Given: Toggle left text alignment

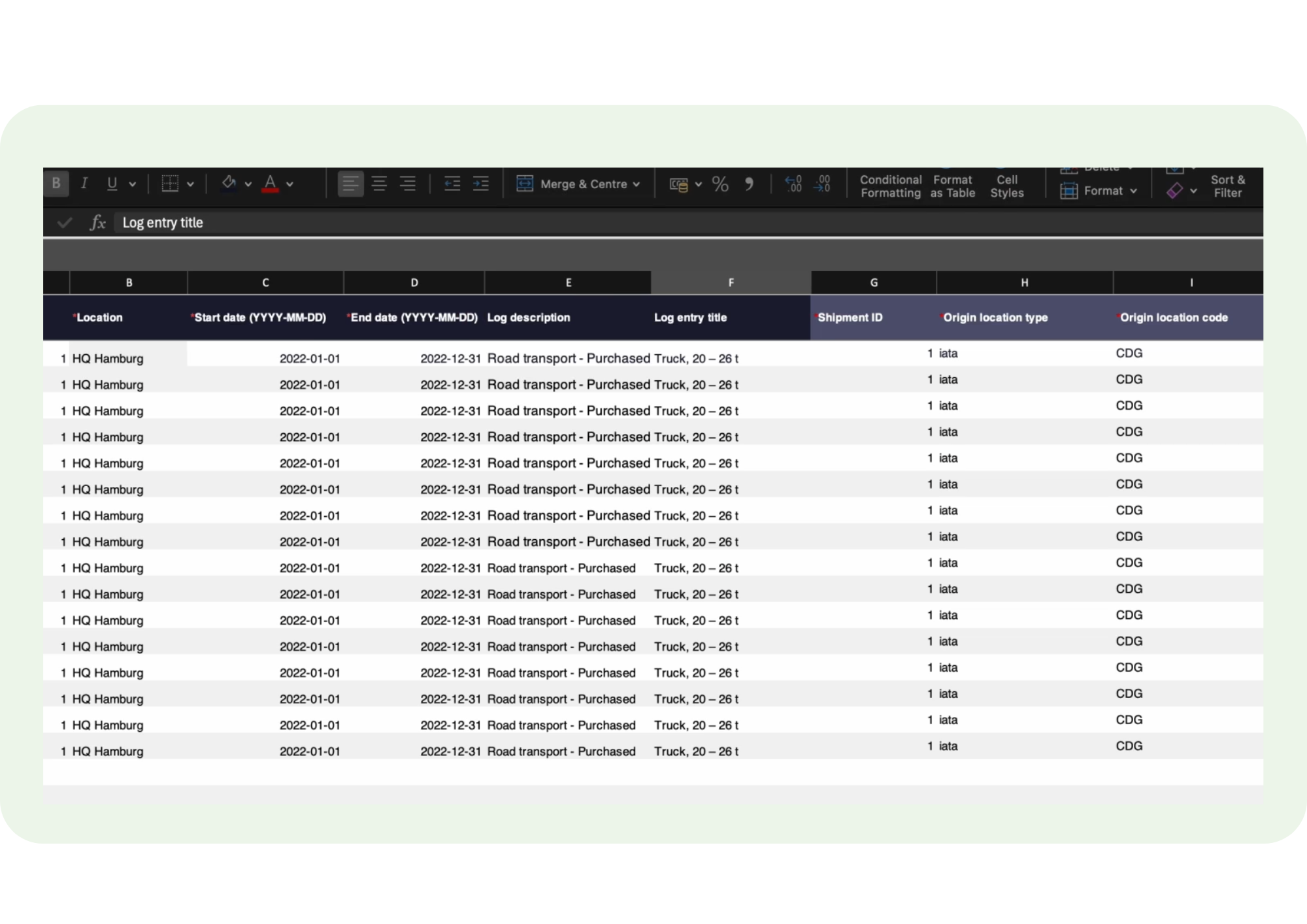Looking at the screenshot, I should 350,184.
